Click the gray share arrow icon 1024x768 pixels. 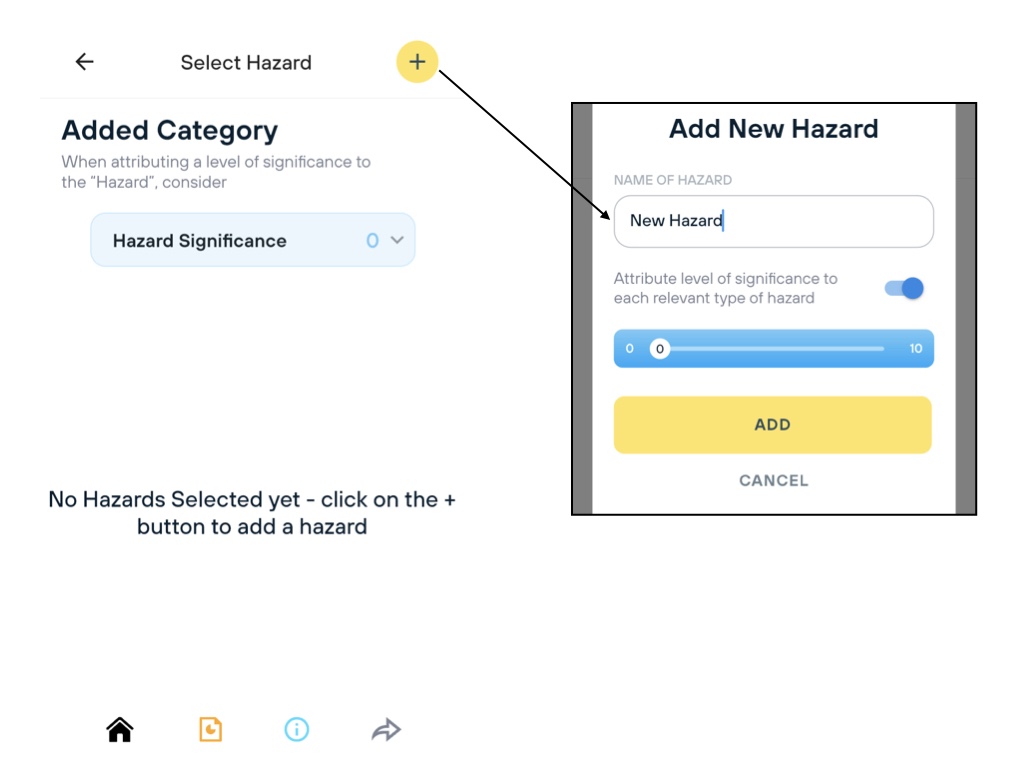point(386,730)
